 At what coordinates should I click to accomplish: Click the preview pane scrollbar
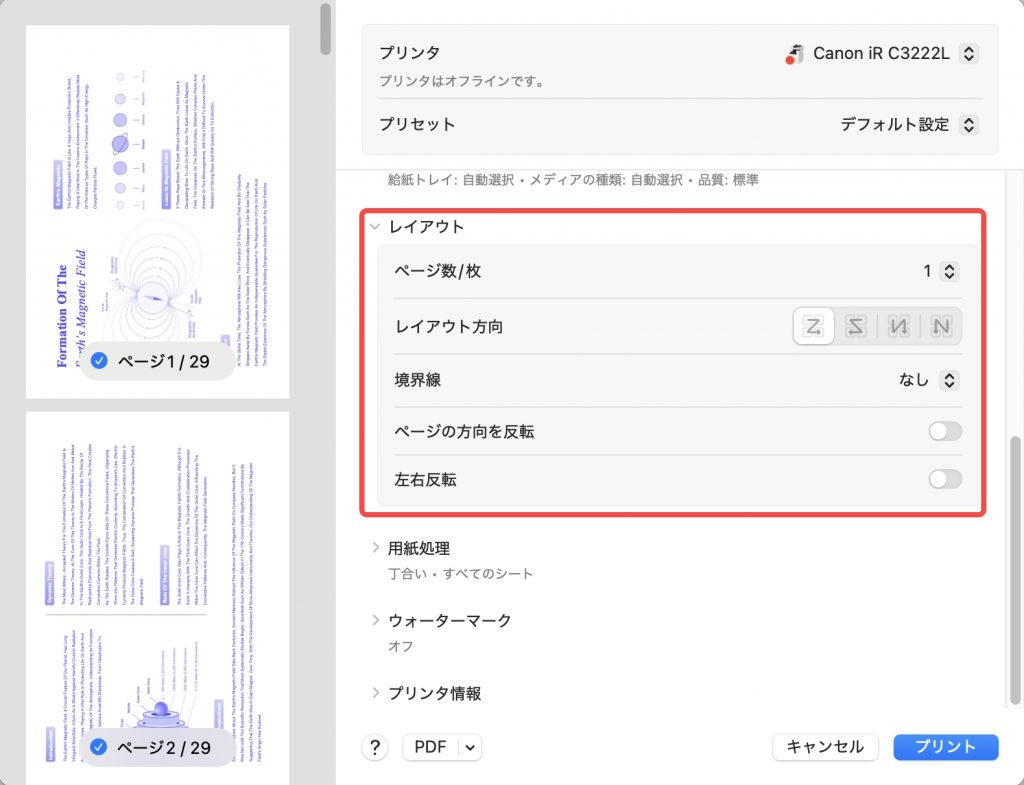[325, 29]
